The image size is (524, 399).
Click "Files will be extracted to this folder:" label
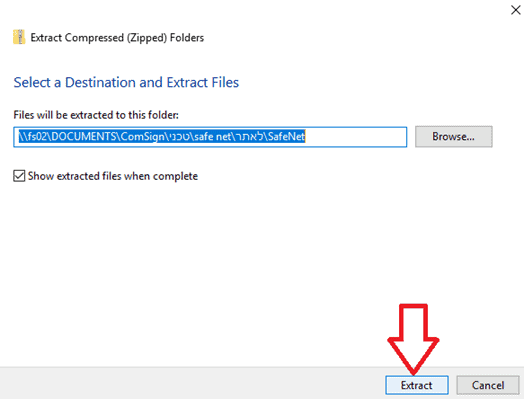tap(96, 115)
